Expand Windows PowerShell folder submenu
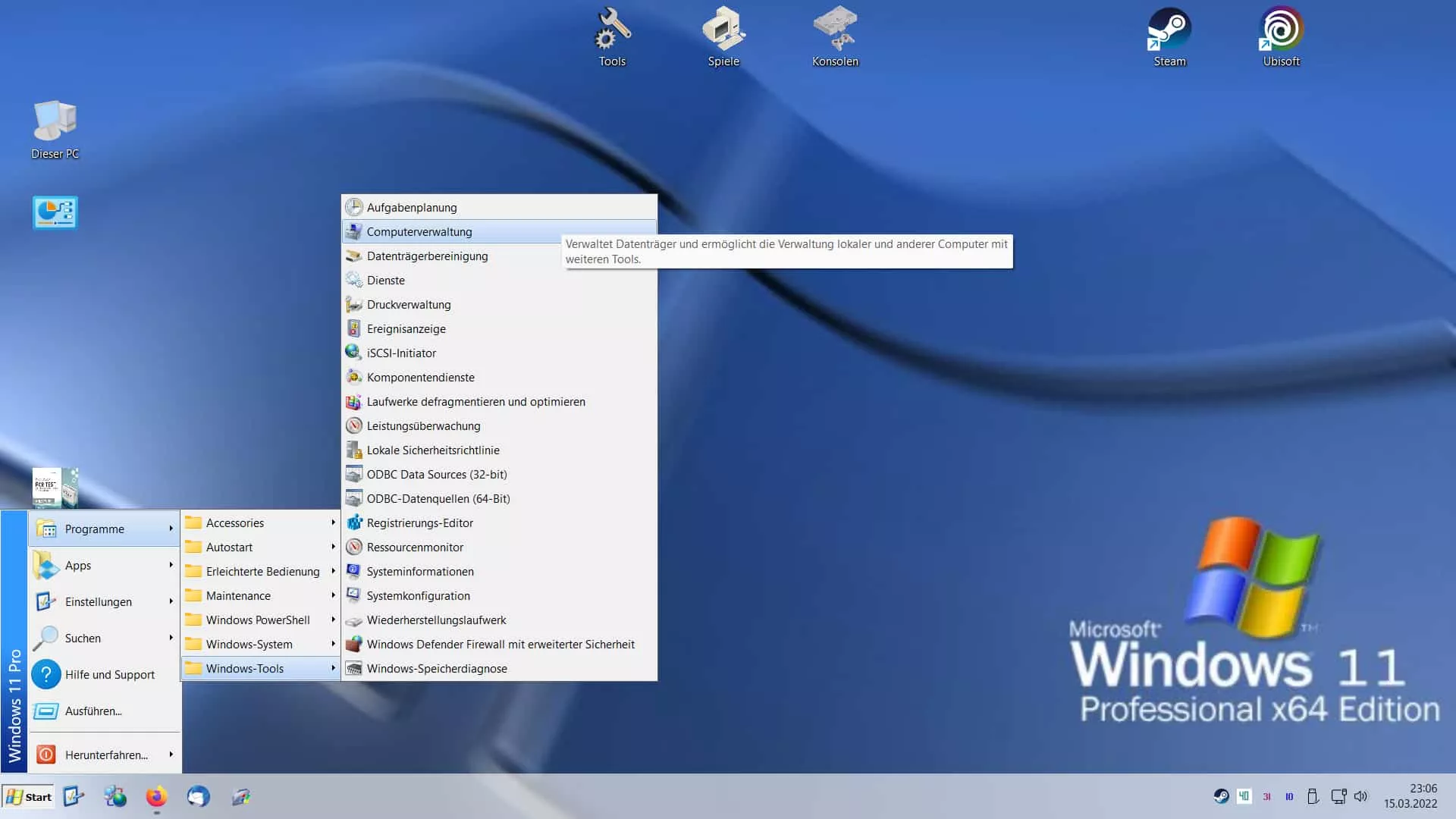The width and height of the screenshot is (1456, 819). point(260,620)
